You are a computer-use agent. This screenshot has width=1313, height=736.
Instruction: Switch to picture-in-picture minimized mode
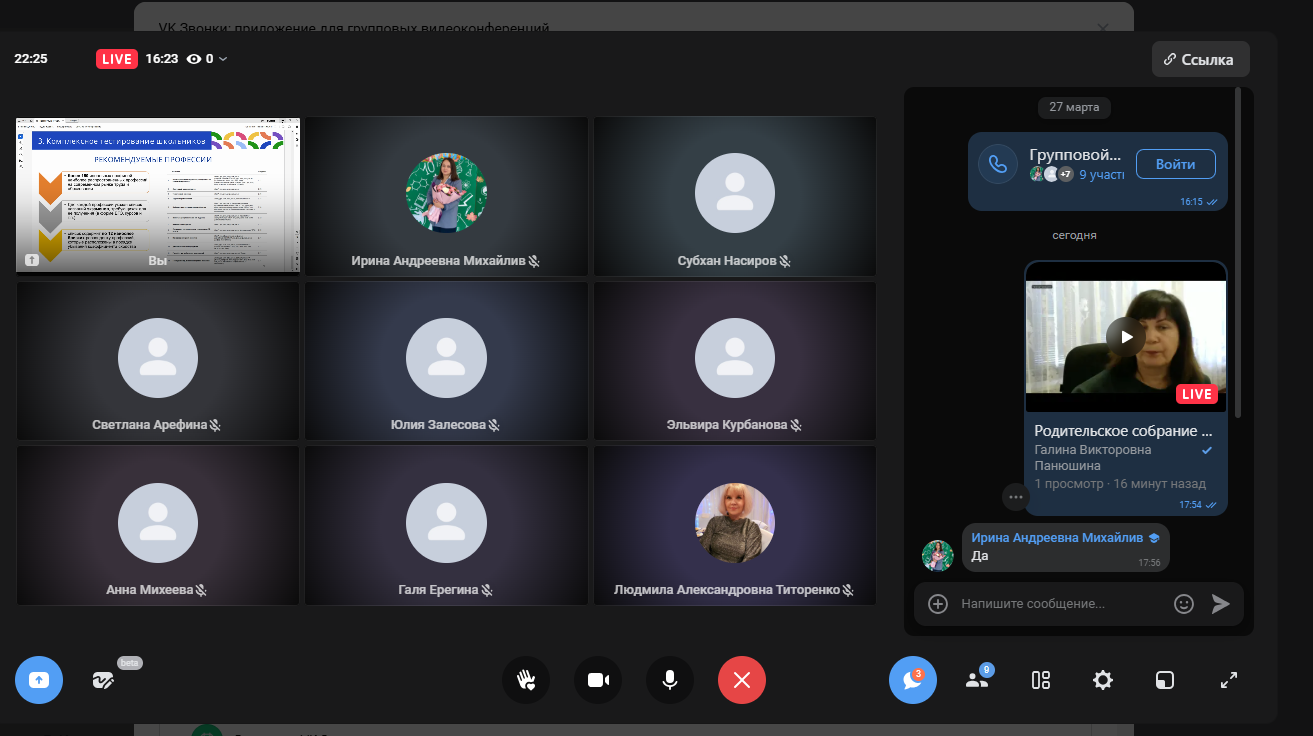click(1165, 680)
